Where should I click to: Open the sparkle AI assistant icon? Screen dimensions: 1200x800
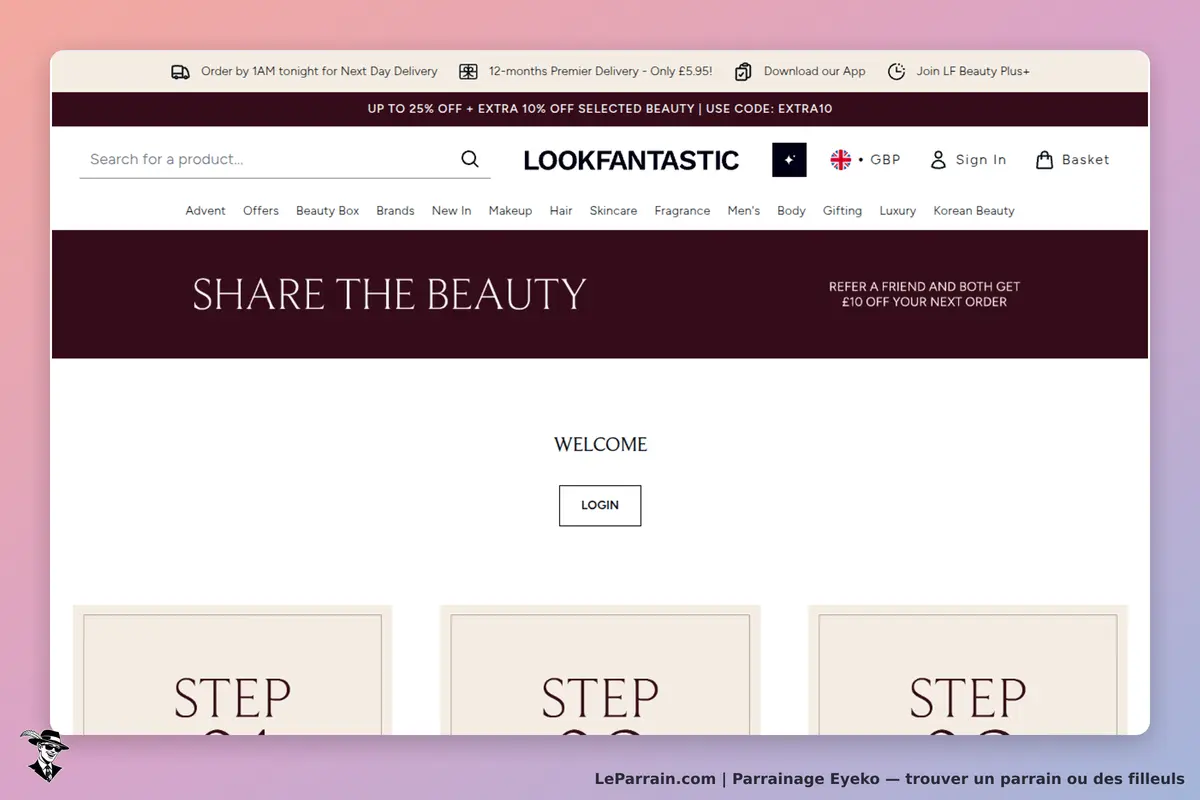(x=789, y=160)
